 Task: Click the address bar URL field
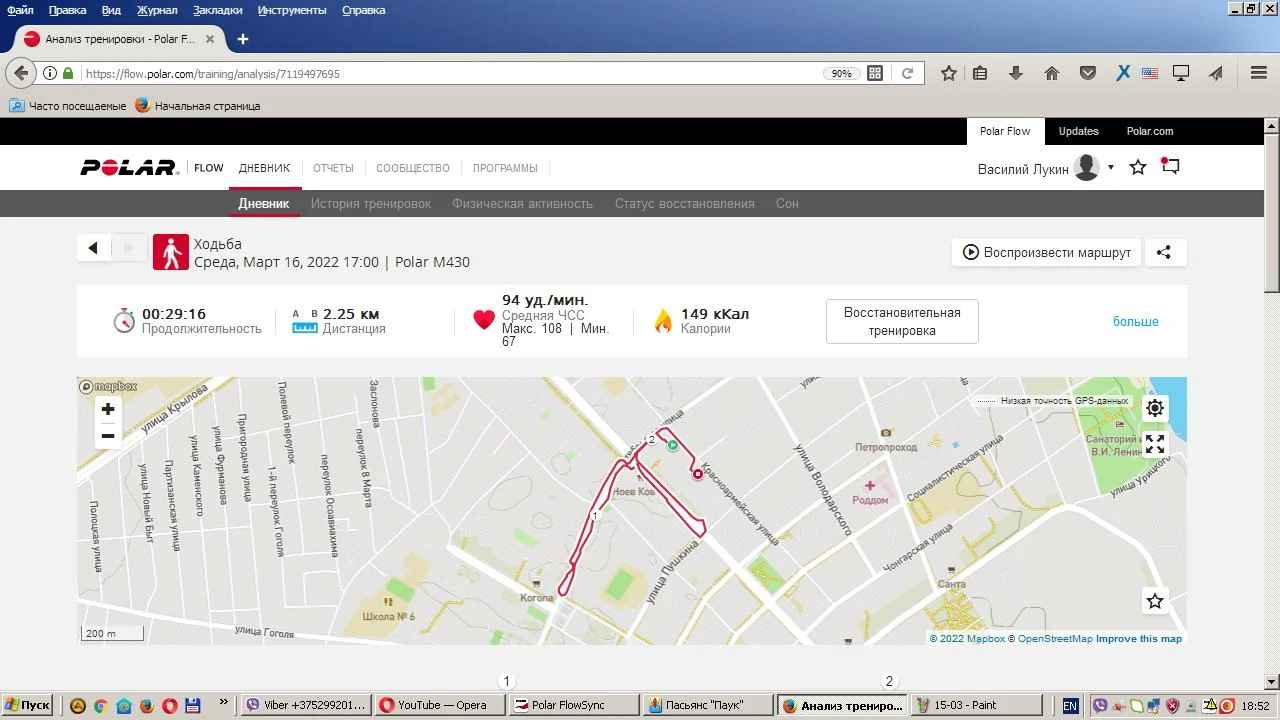pyautogui.click(x=450, y=73)
